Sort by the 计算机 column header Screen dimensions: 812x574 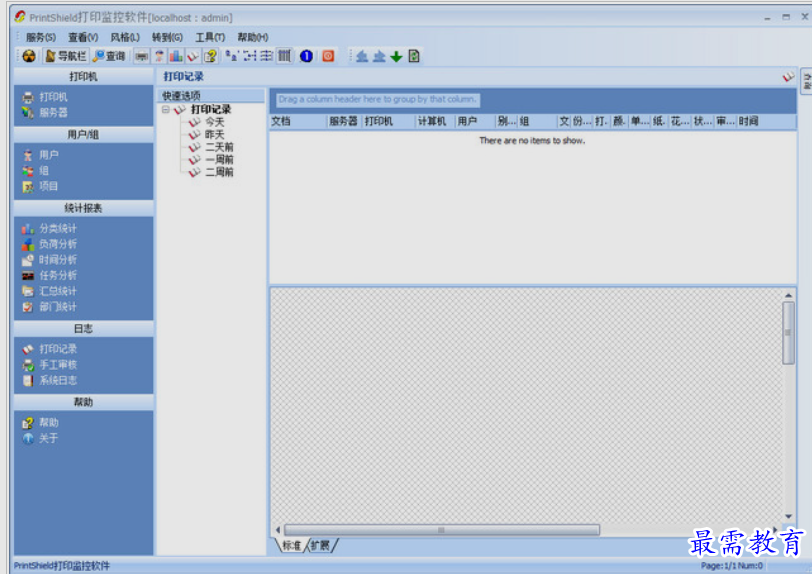point(434,121)
